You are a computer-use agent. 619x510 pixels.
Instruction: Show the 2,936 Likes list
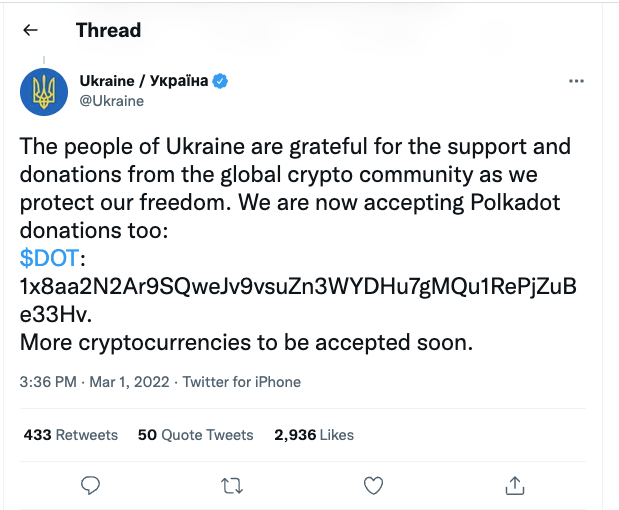[313, 435]
